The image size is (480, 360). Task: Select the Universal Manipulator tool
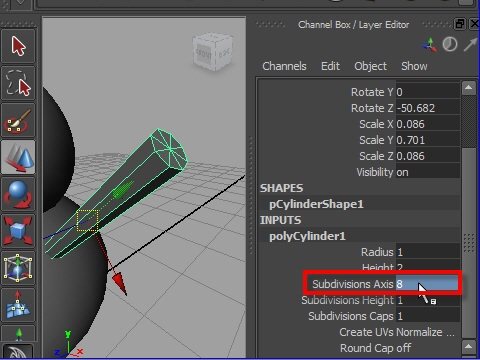18,268
